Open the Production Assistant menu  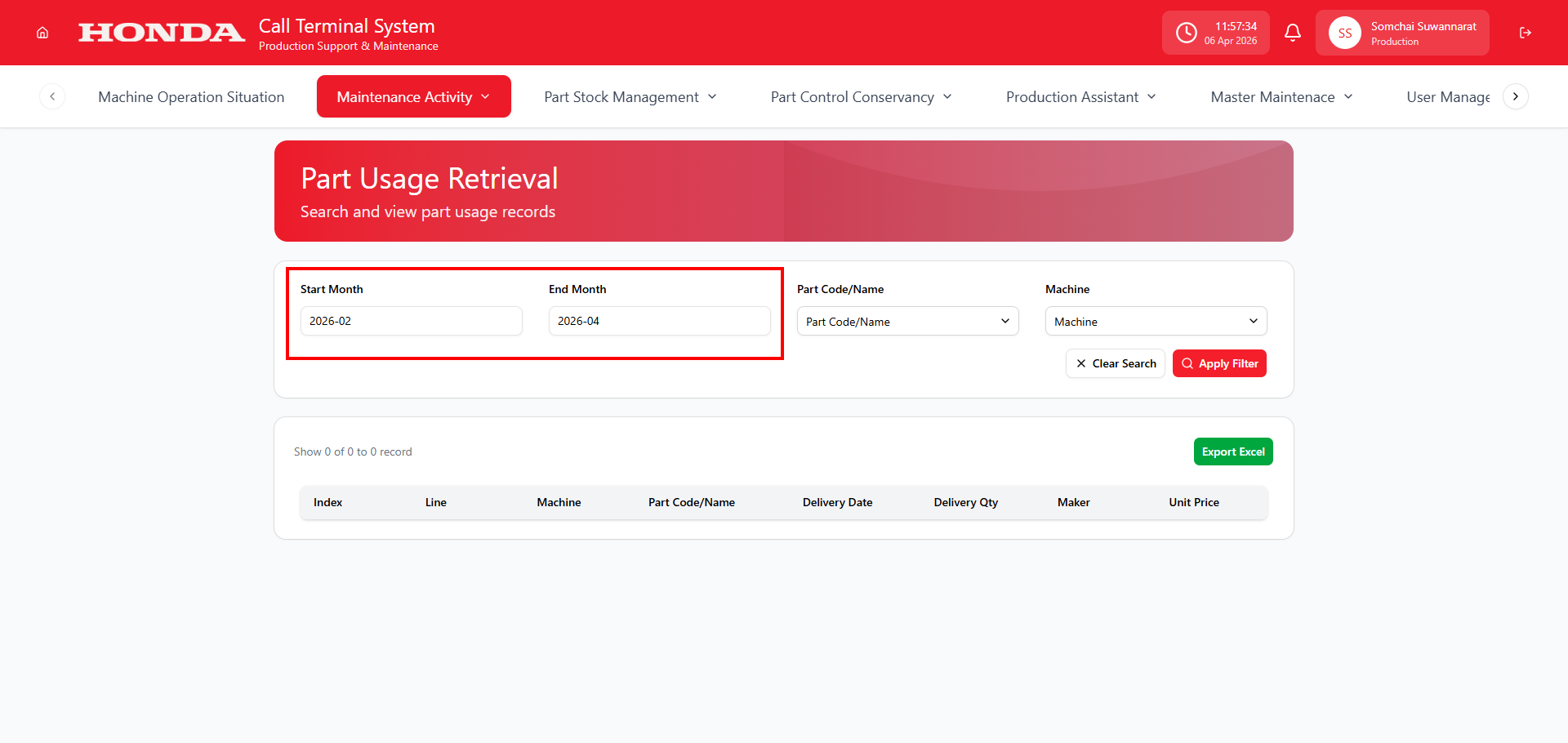tap(1080, 96)
